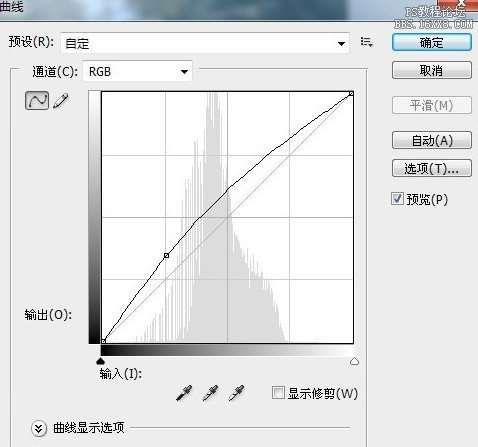Open the 预设(R) preset dropdown
The image size is (478, 447).
(x=205, y=43)
